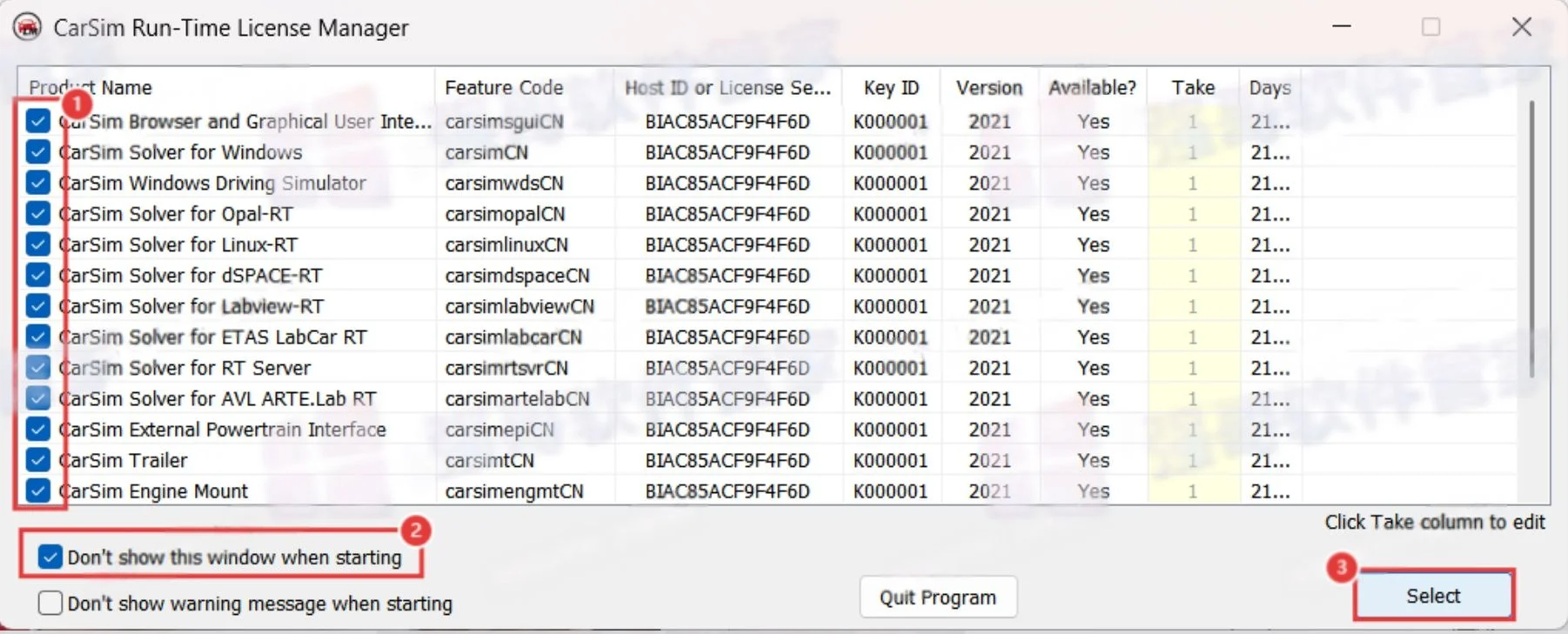Click the Available? column header
1568x634 pixels.
tap(1093, 87)
